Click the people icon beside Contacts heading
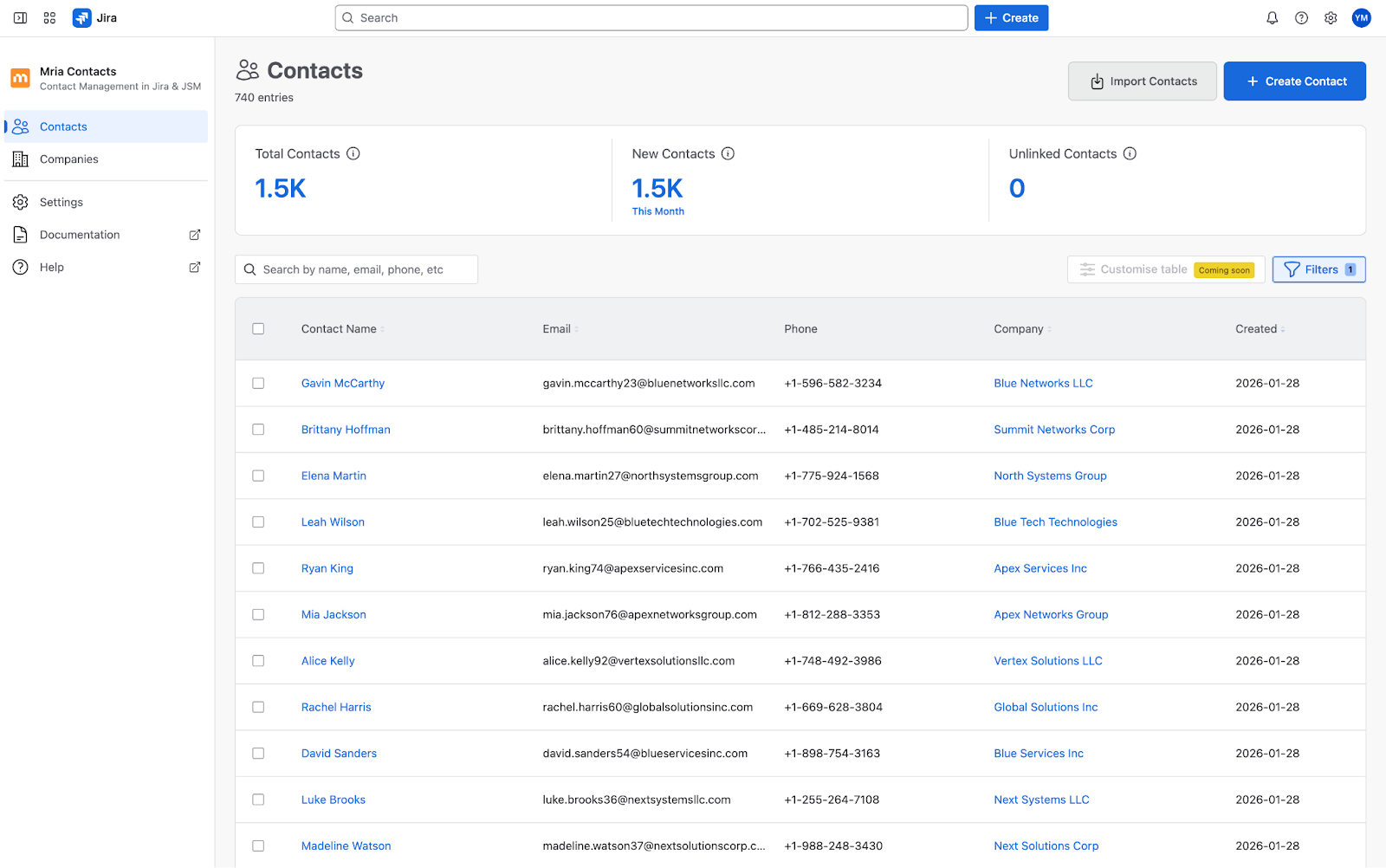The width and height of the screenshot is (1386, 868). [248, 70]
